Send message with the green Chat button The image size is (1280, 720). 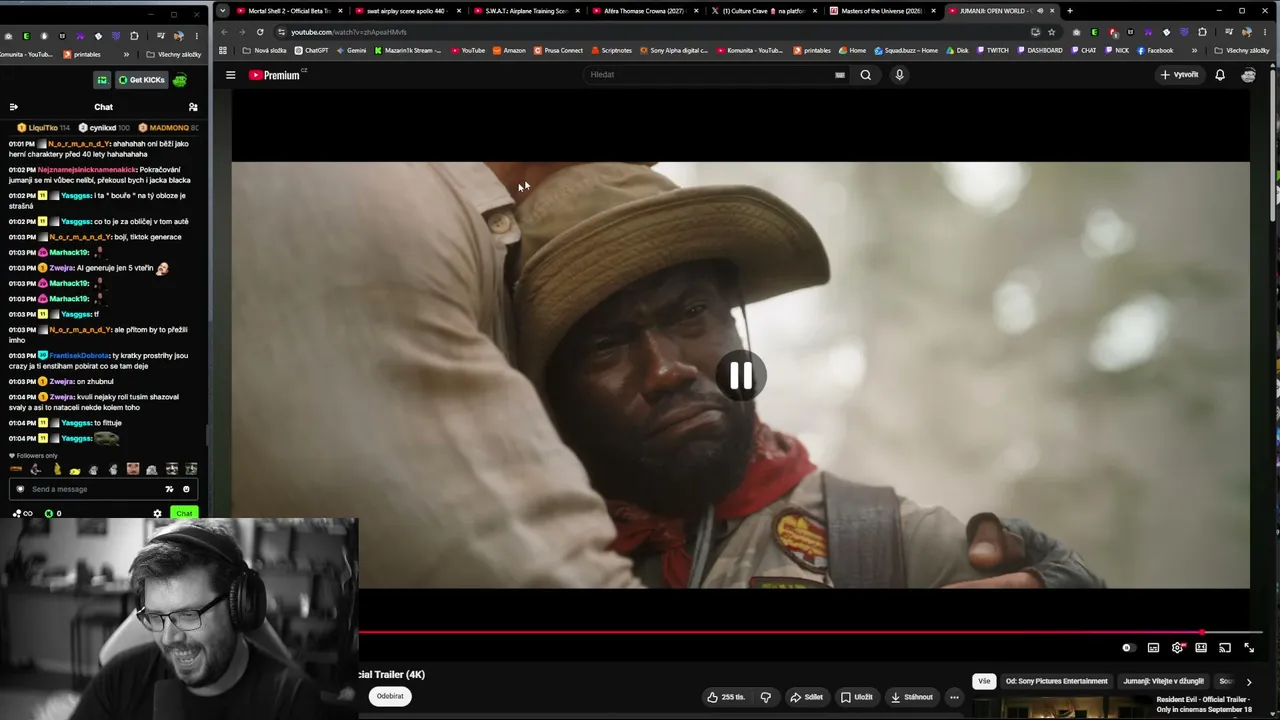coord(184,513)
